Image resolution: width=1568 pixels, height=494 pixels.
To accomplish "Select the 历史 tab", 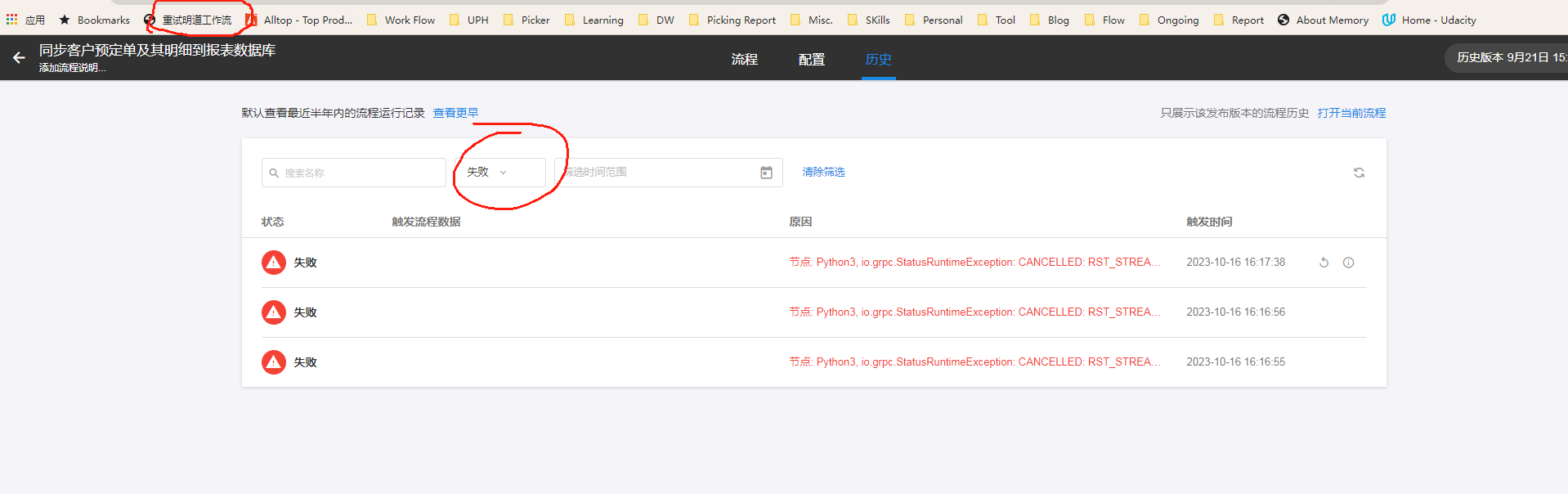I will click(878, 60).
